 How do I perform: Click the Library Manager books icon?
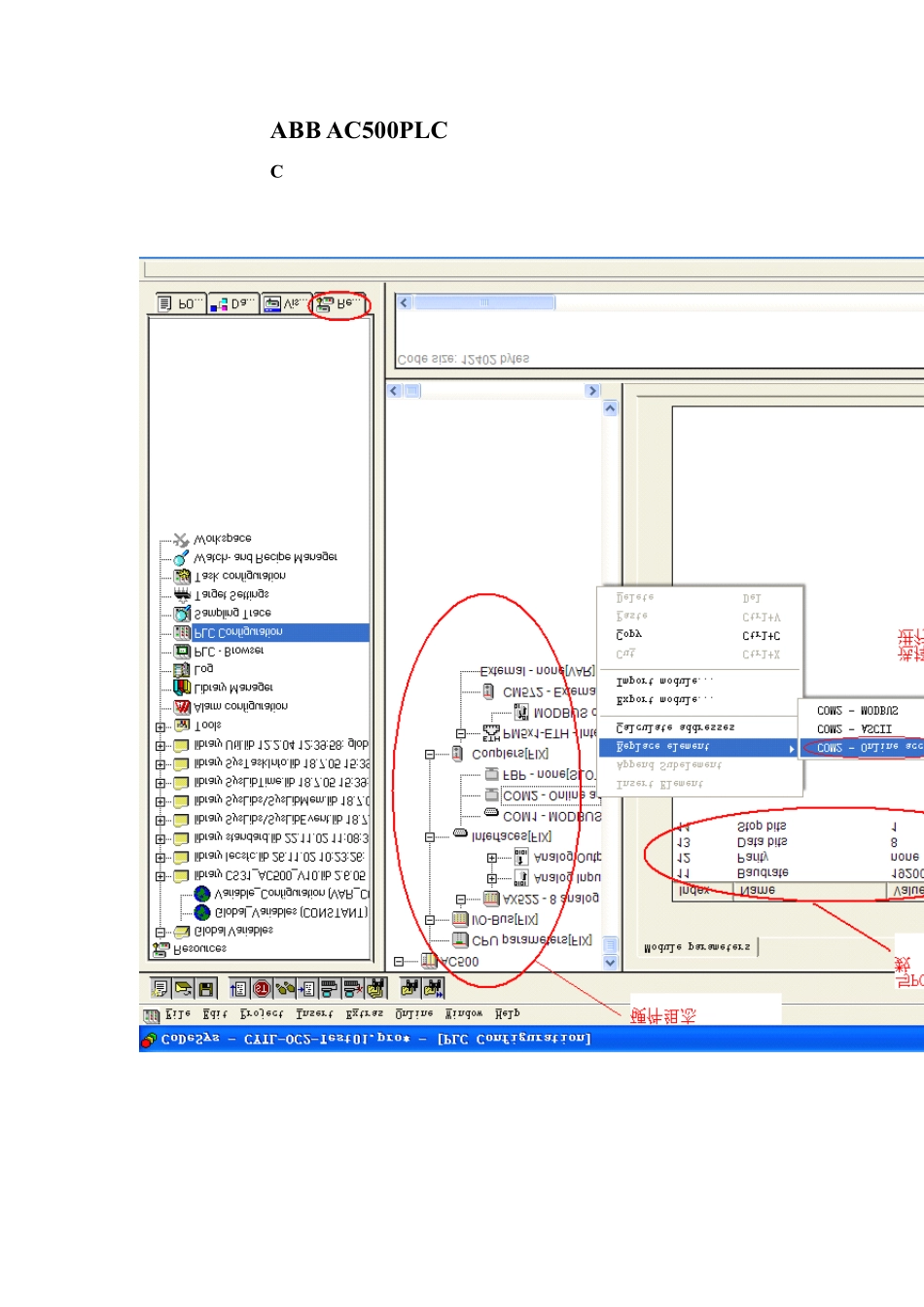pyautogui.click(x=182, y=688)
